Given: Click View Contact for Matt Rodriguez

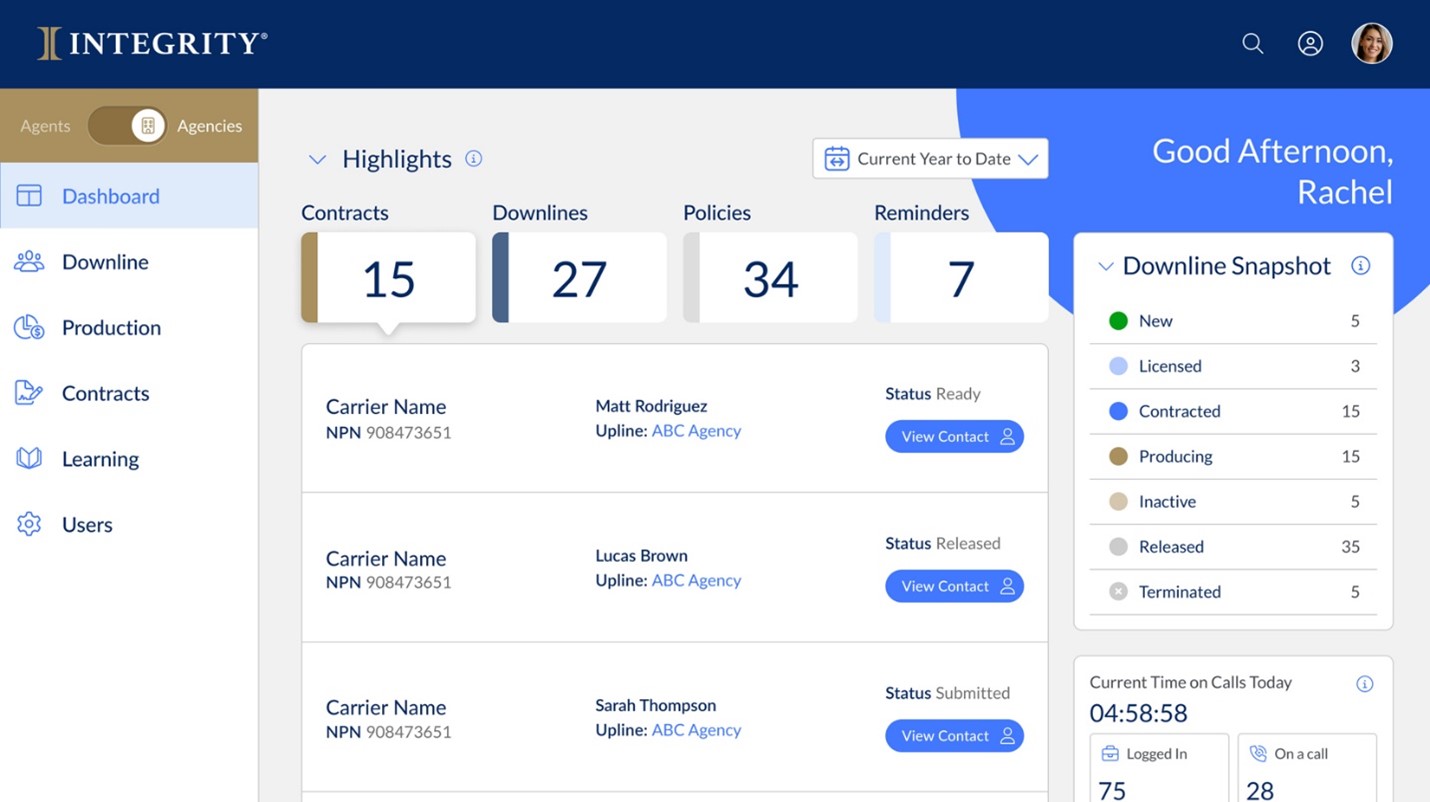Looking at the screenshot, I should coord(953,436).
